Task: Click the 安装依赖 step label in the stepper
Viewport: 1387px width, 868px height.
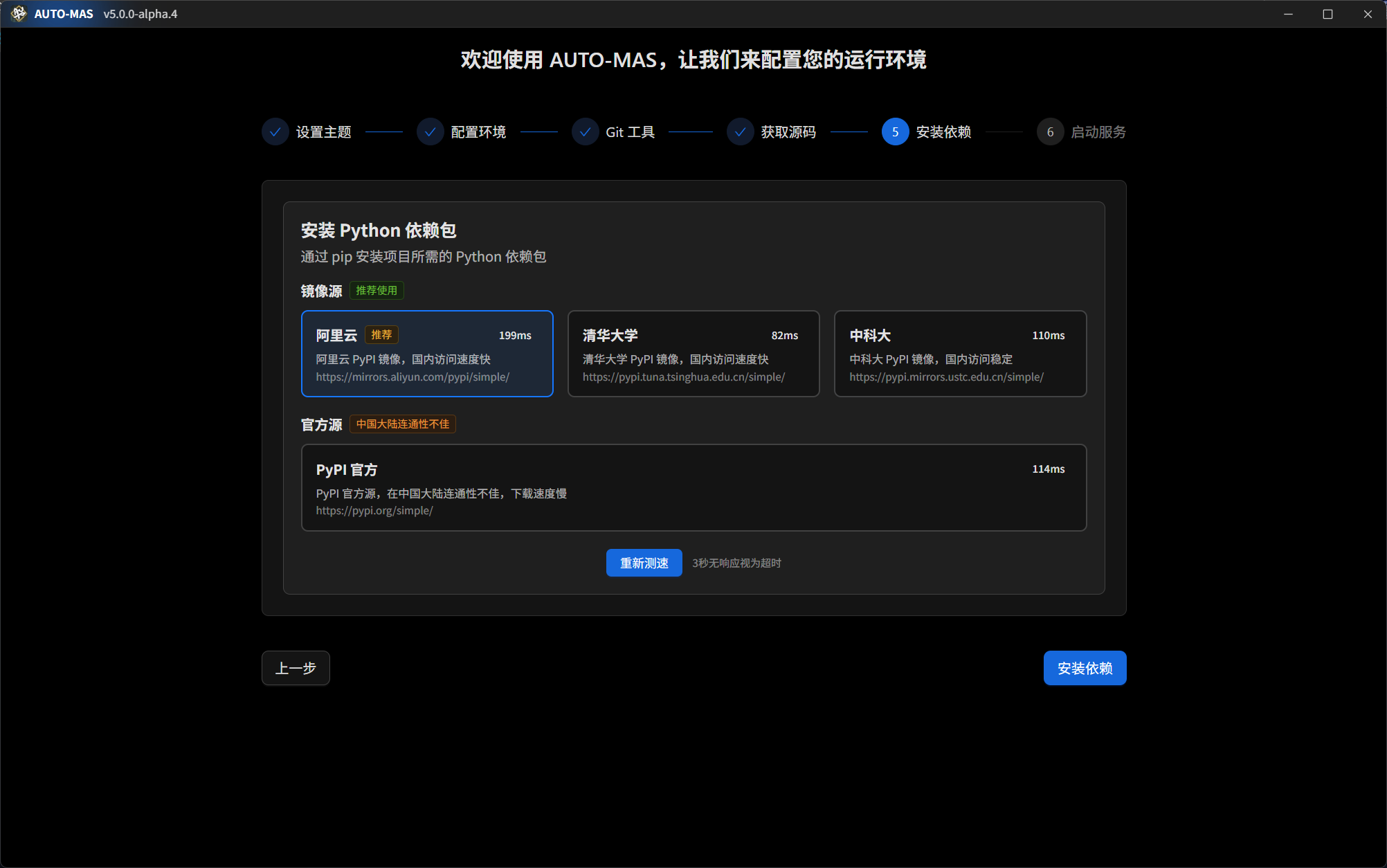Action: click(943, 132)
